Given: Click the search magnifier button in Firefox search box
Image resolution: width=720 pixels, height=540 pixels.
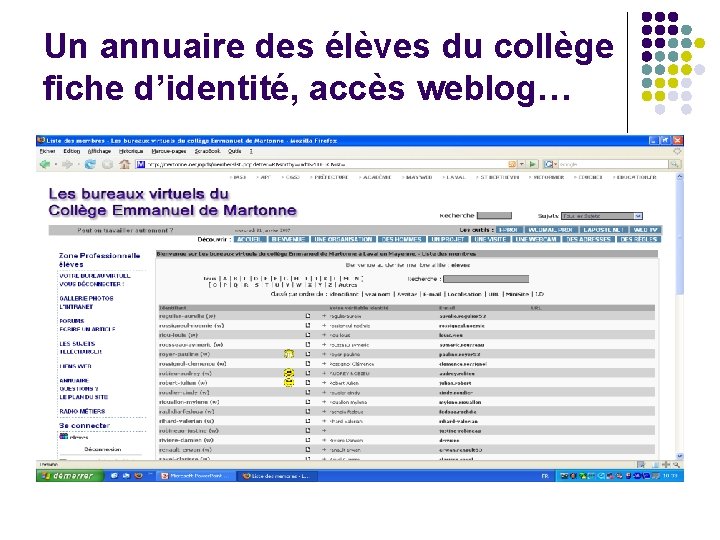Looking at the screenshot, I should pos(674,164).
